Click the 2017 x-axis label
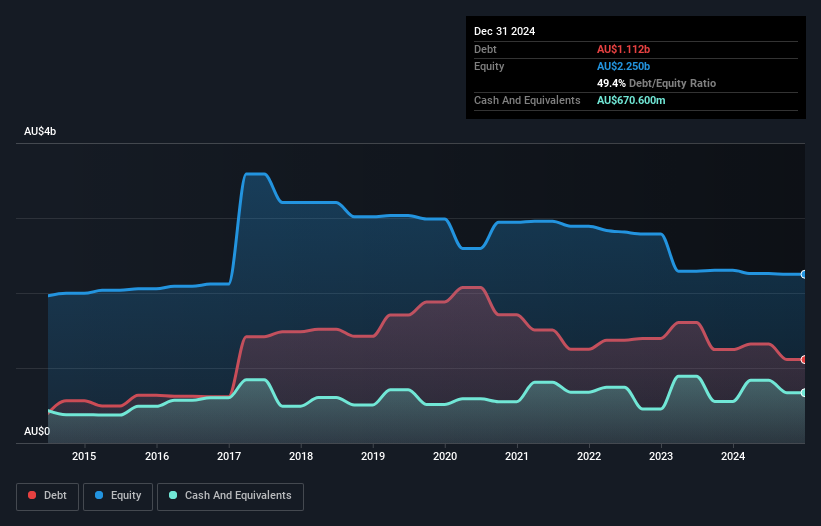The width and height of the screenshot is (821, 526). [229, 456]
